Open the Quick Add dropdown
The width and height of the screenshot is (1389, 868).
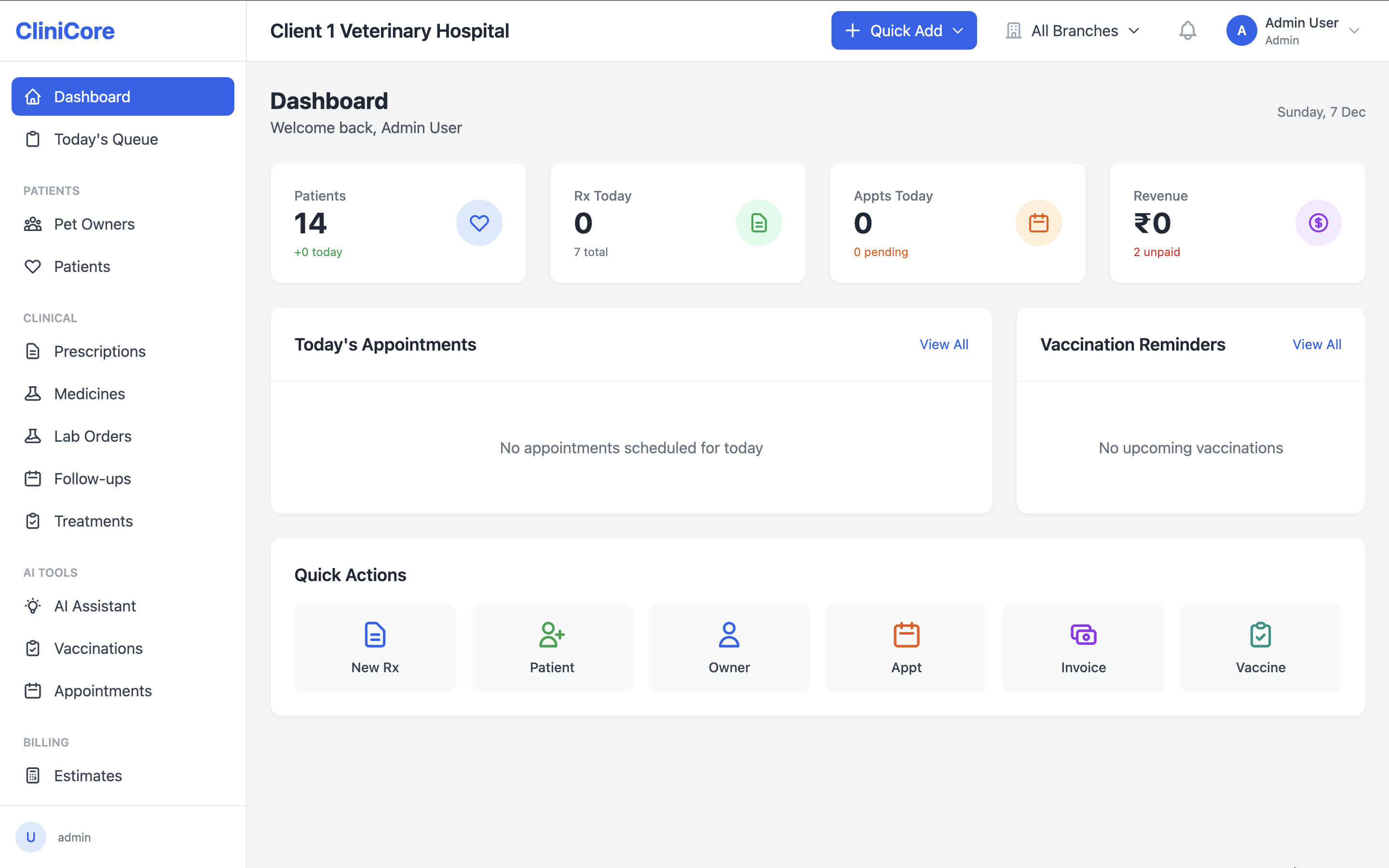903,30
